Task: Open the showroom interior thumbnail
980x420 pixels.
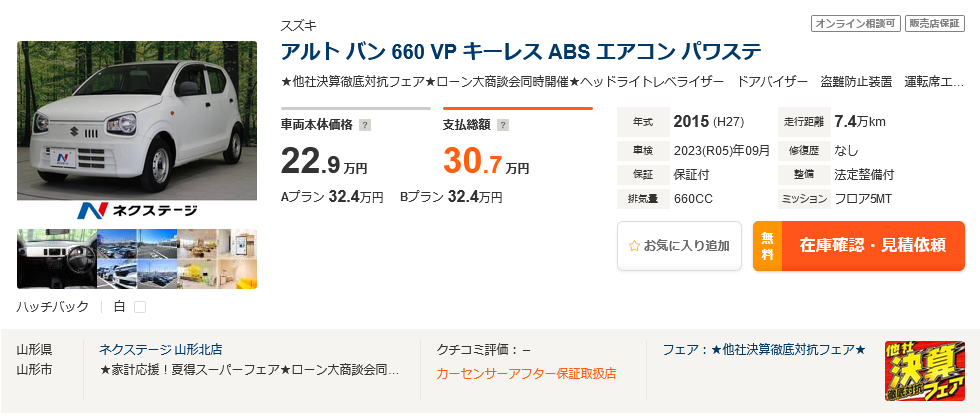Action: click(216, 259)
